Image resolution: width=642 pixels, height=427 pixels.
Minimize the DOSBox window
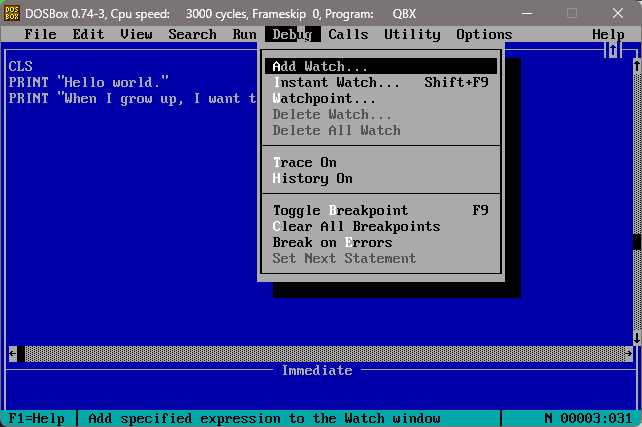[527, 14]
